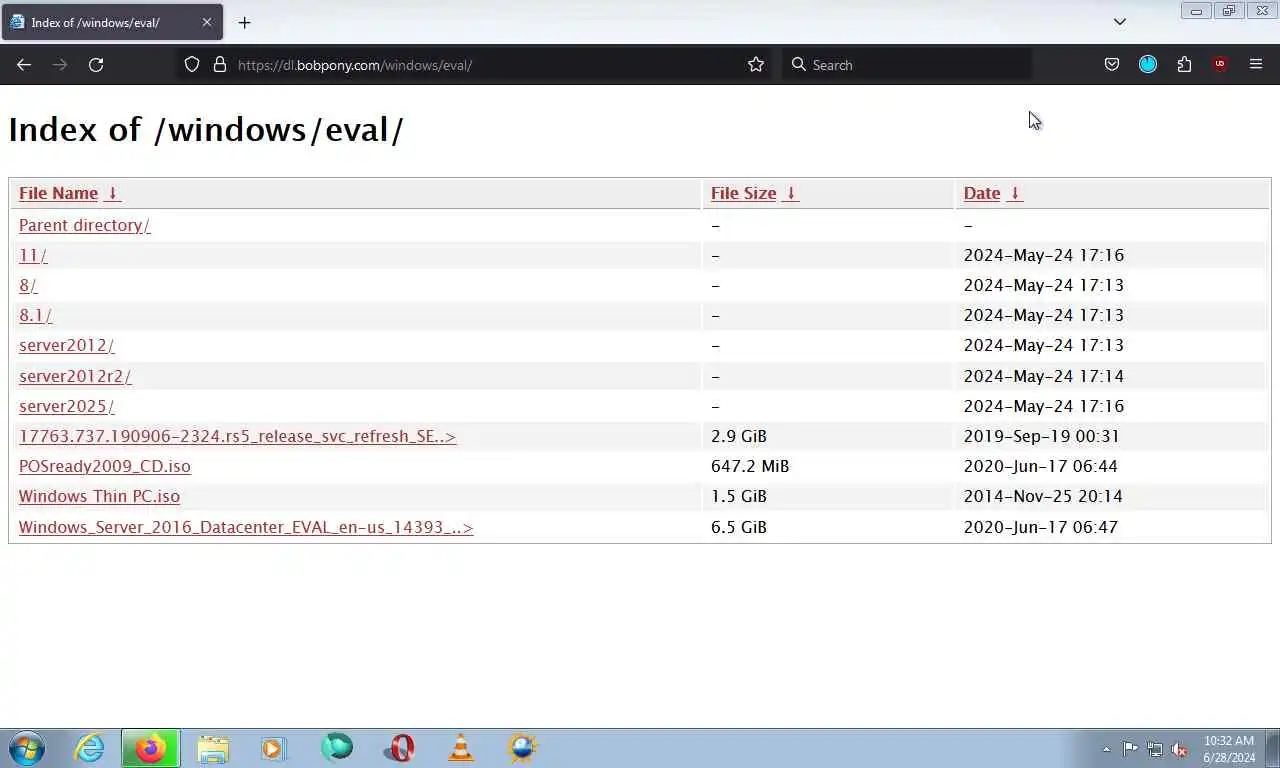Open the 8.1/ folder

(35, 315)
